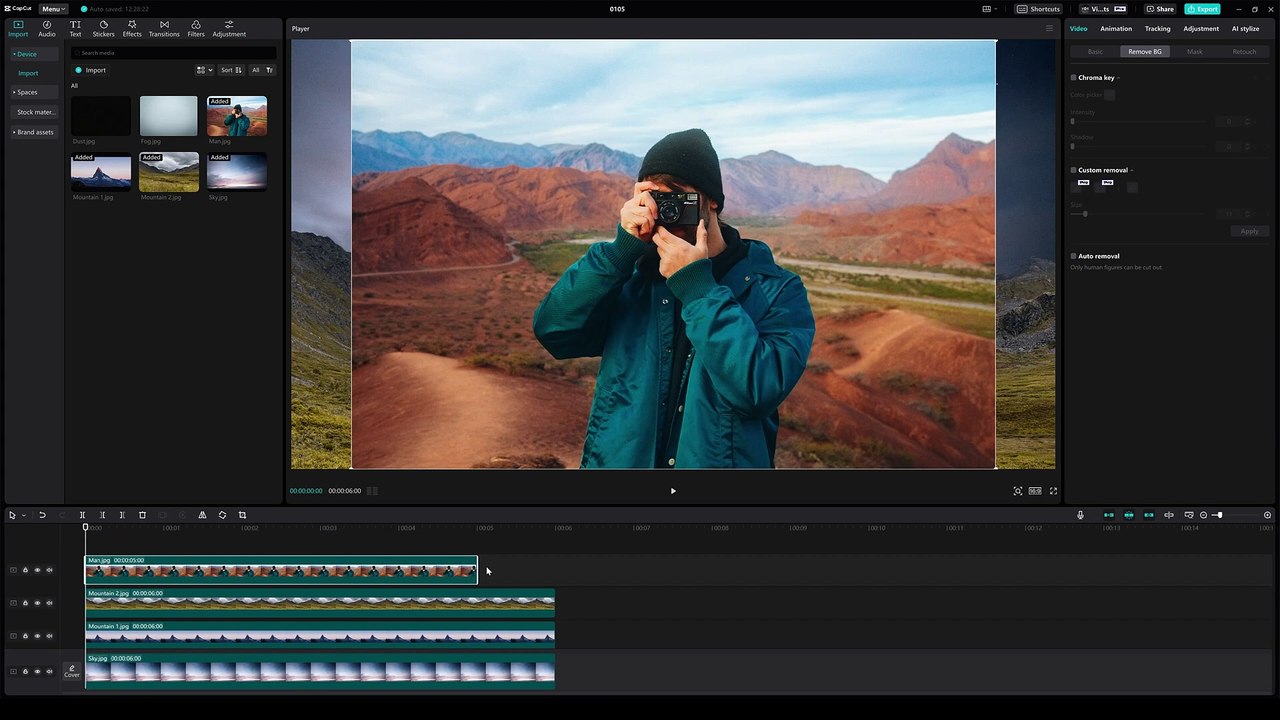Open the Text panel
This screenshot has height=720, width=1280.
tap(75, 28)
